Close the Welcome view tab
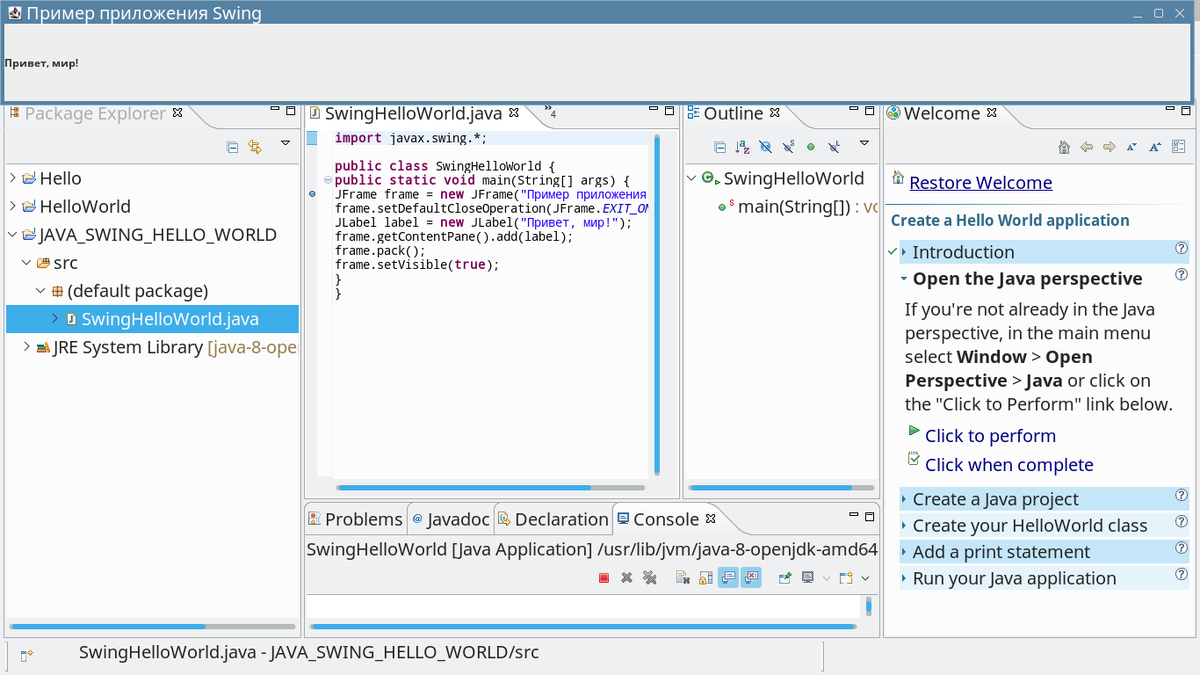This screenshot has height=675, width=1200. (993, 113)
